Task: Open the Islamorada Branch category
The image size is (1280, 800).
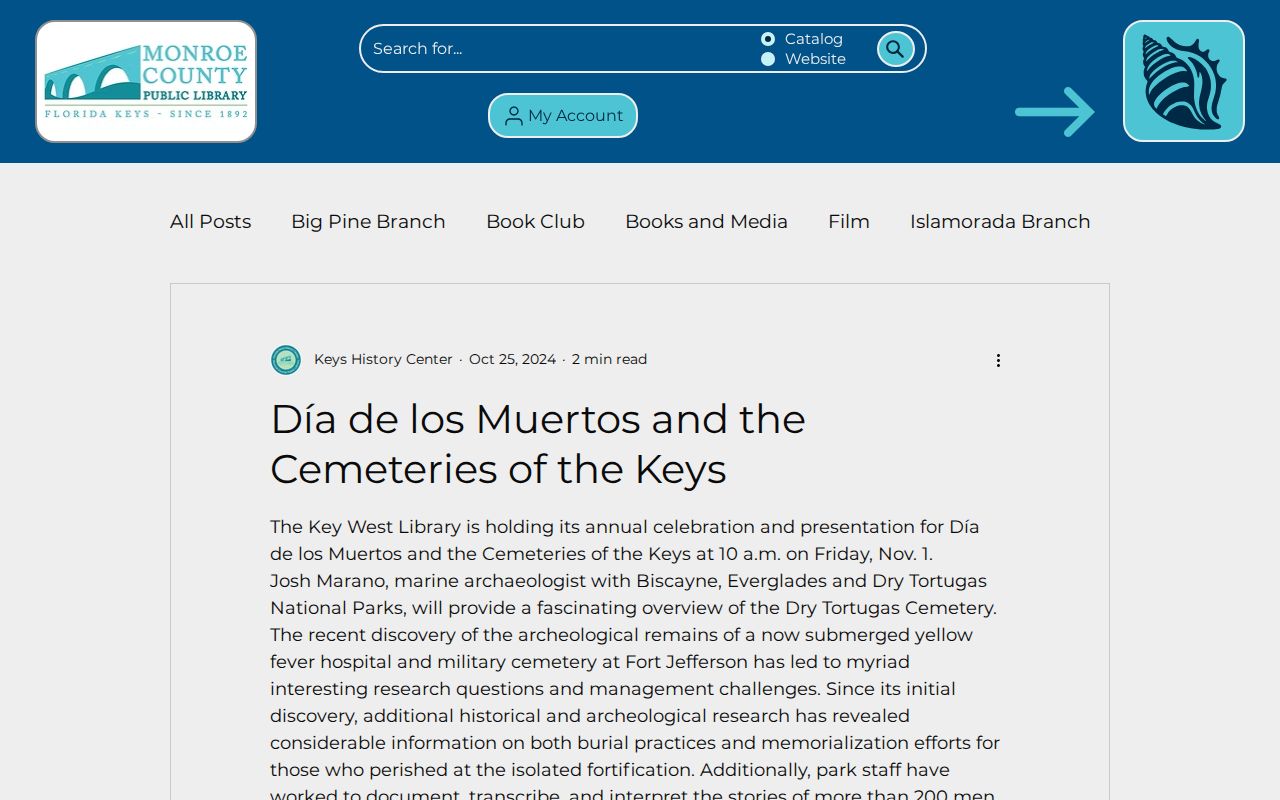Action: click(1000, 222)
